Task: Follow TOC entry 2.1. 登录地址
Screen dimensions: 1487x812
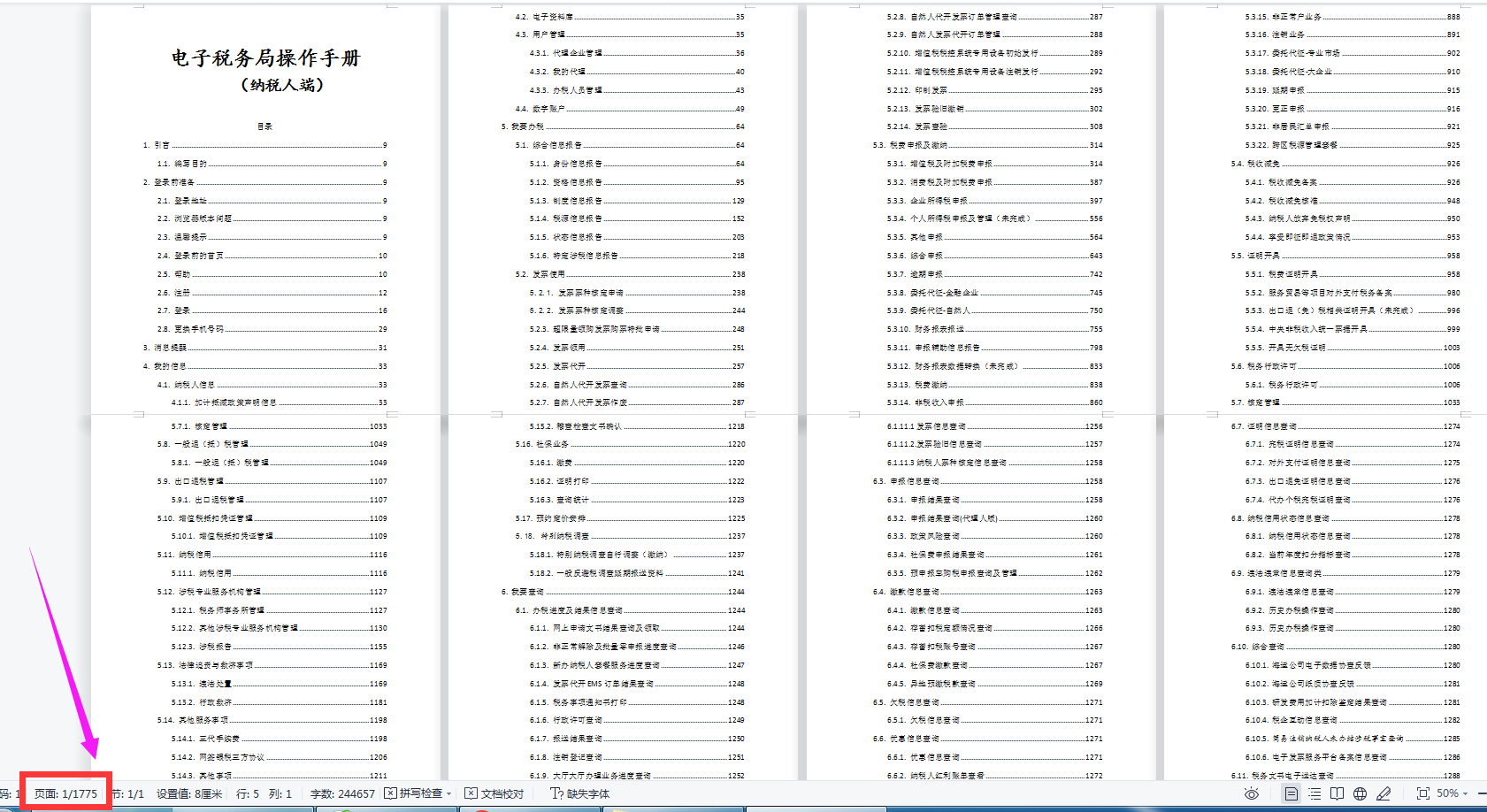Action: (x=272, y=201)
